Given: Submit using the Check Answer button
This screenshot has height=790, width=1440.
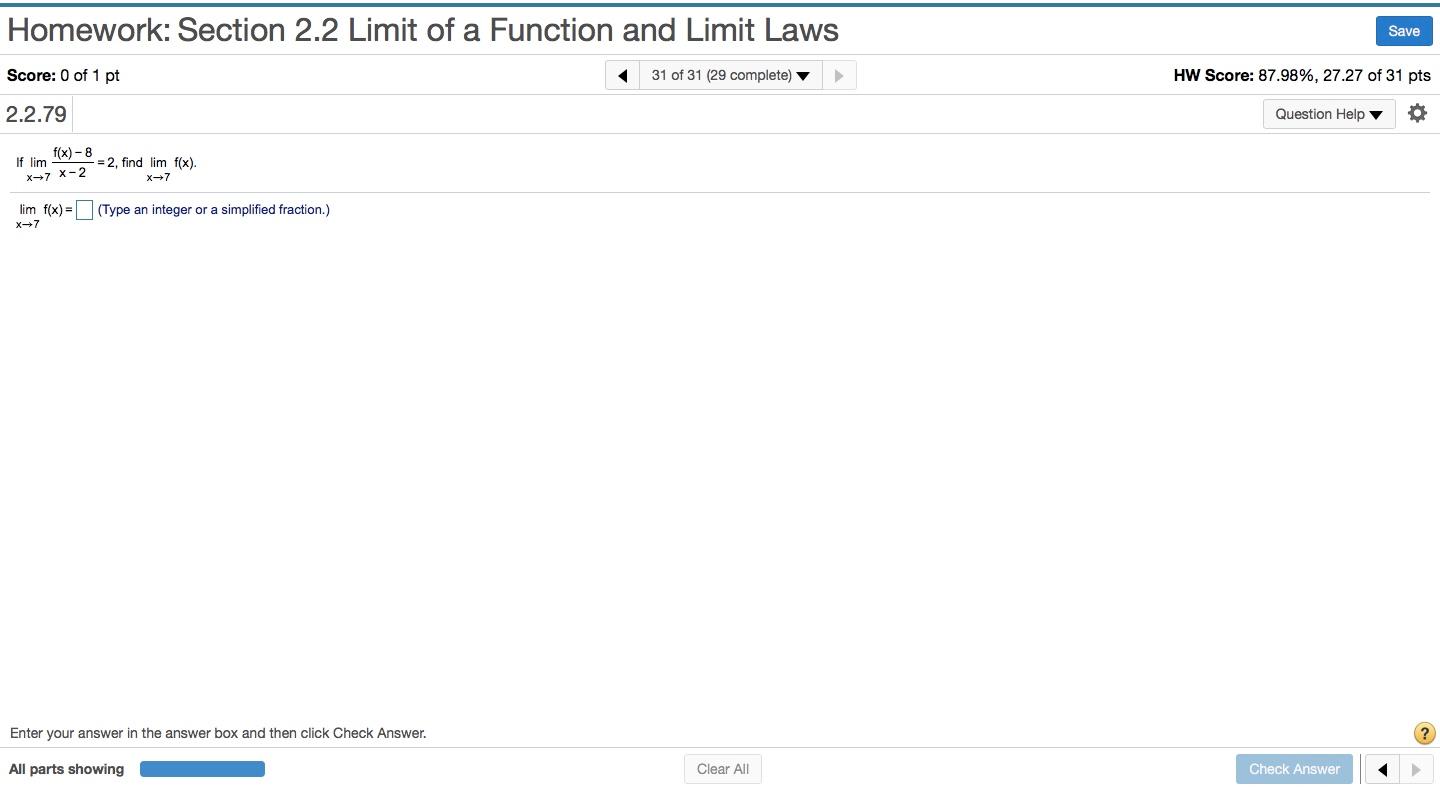Looking at the screenshot, I should [1294, 769].
